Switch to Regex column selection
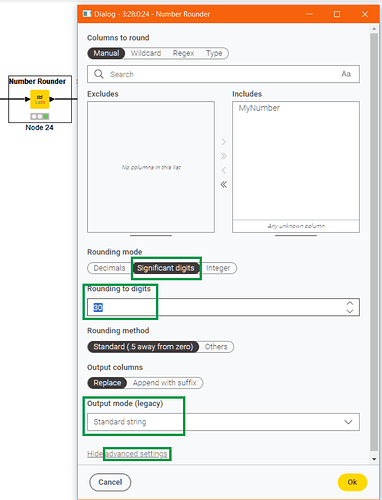This screenshot has width=382, height=500. pos(183,53)
